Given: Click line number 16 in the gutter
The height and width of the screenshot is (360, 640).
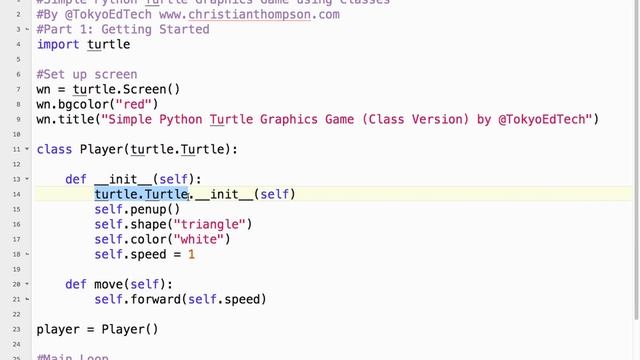Looking at the screenshot, I should point(16,224).
